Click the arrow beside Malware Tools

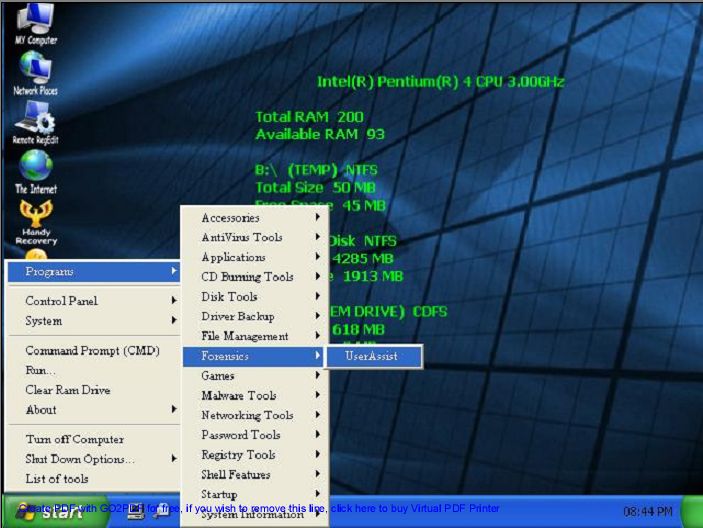[317, 394]
